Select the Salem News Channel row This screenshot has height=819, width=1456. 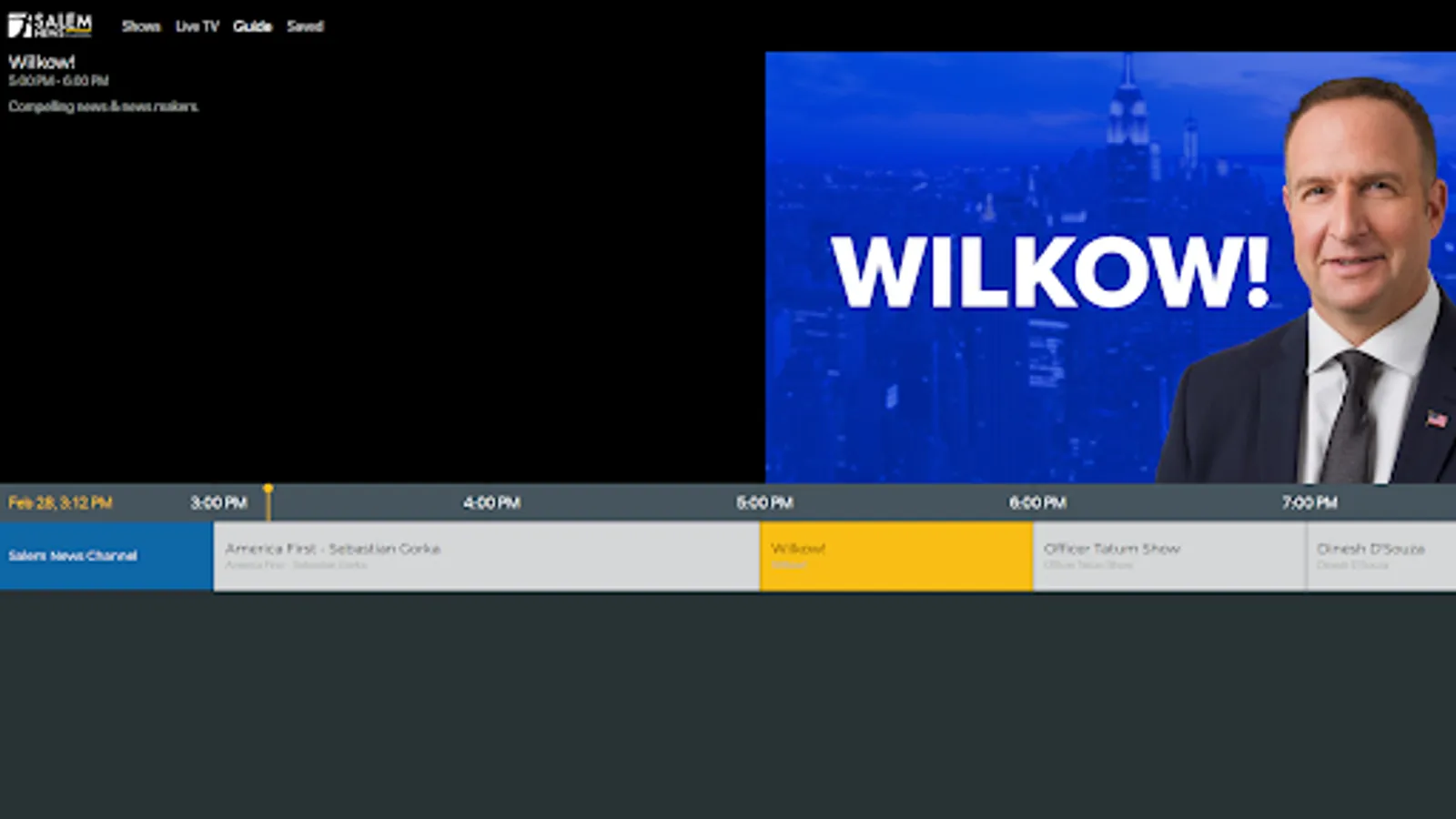point(106,556)
